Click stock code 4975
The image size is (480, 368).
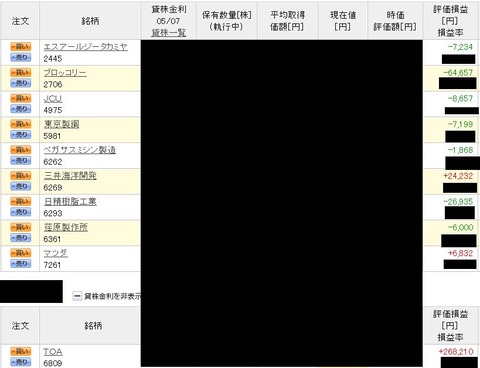pos(53,110)
